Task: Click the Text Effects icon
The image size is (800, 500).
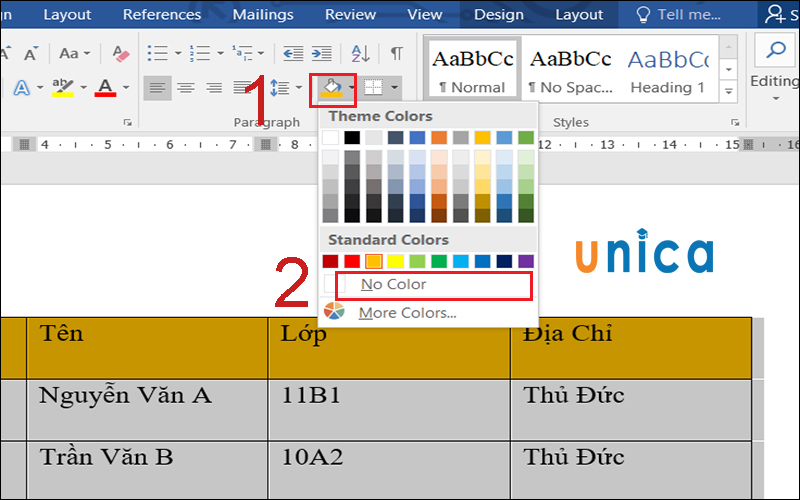Action: pos(21,88)
